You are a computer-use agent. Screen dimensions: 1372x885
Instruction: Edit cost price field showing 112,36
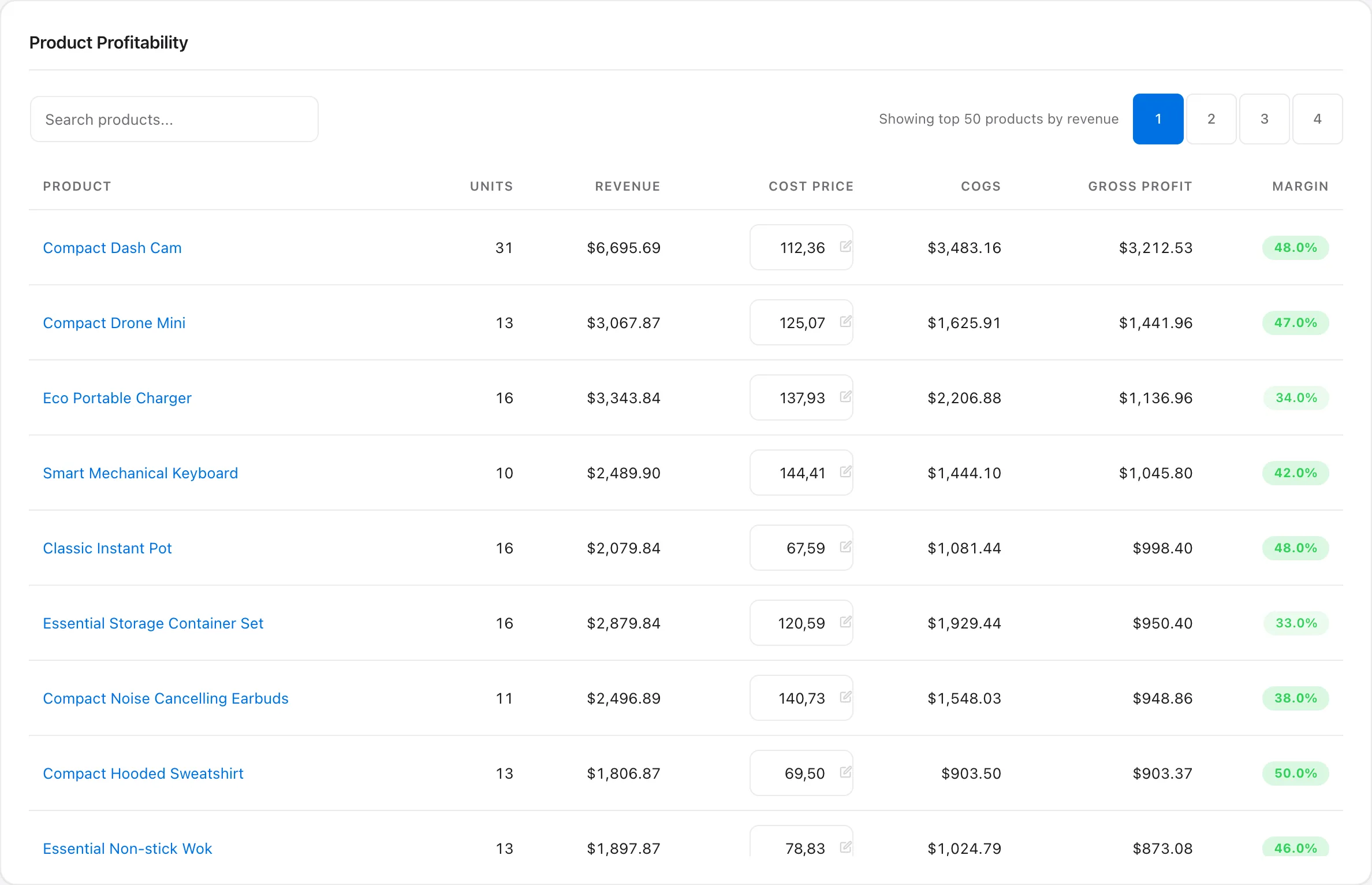point(801,247)
